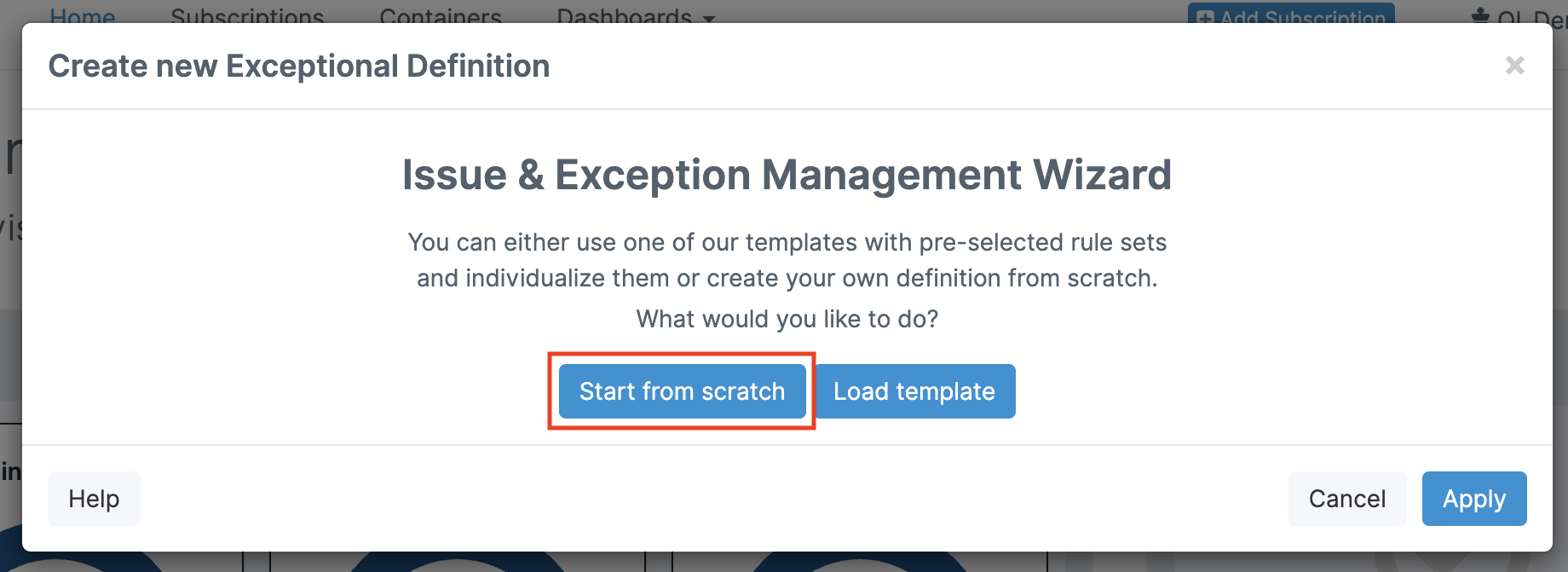Click the plus icon in Add Subscription
The width and height of the screenshot is (1568, 572).
click(1205, 18)
